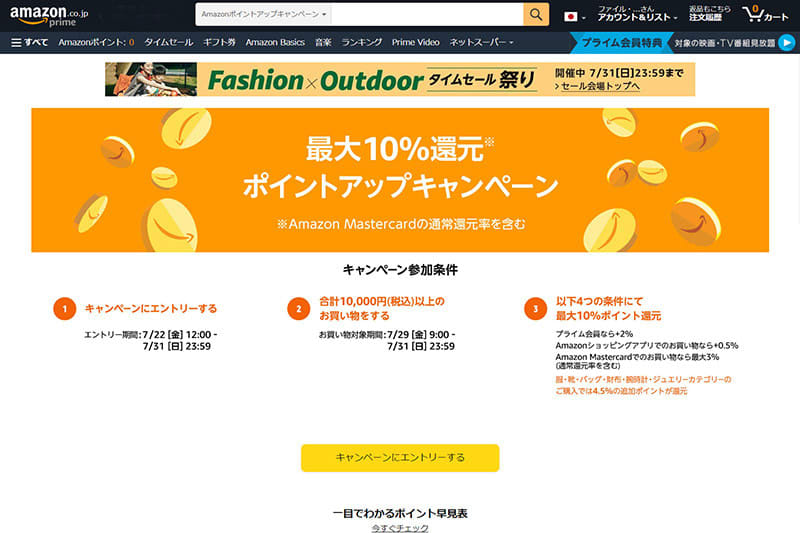The width and height of the screenshot is (800, 533).
Task: Click Amazon Mastercard 最大3% line
Action: click(x=637, y=357)
